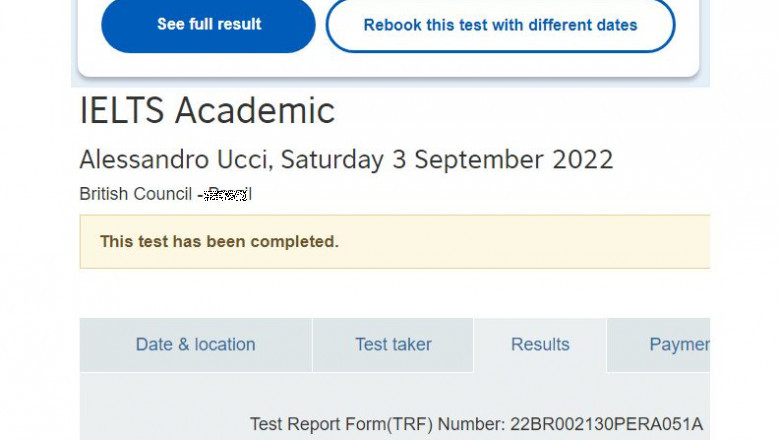Click the blurred location after British Council
Image resolution: width=780 pixels, height=440 pixels.
tap(226, 194)
